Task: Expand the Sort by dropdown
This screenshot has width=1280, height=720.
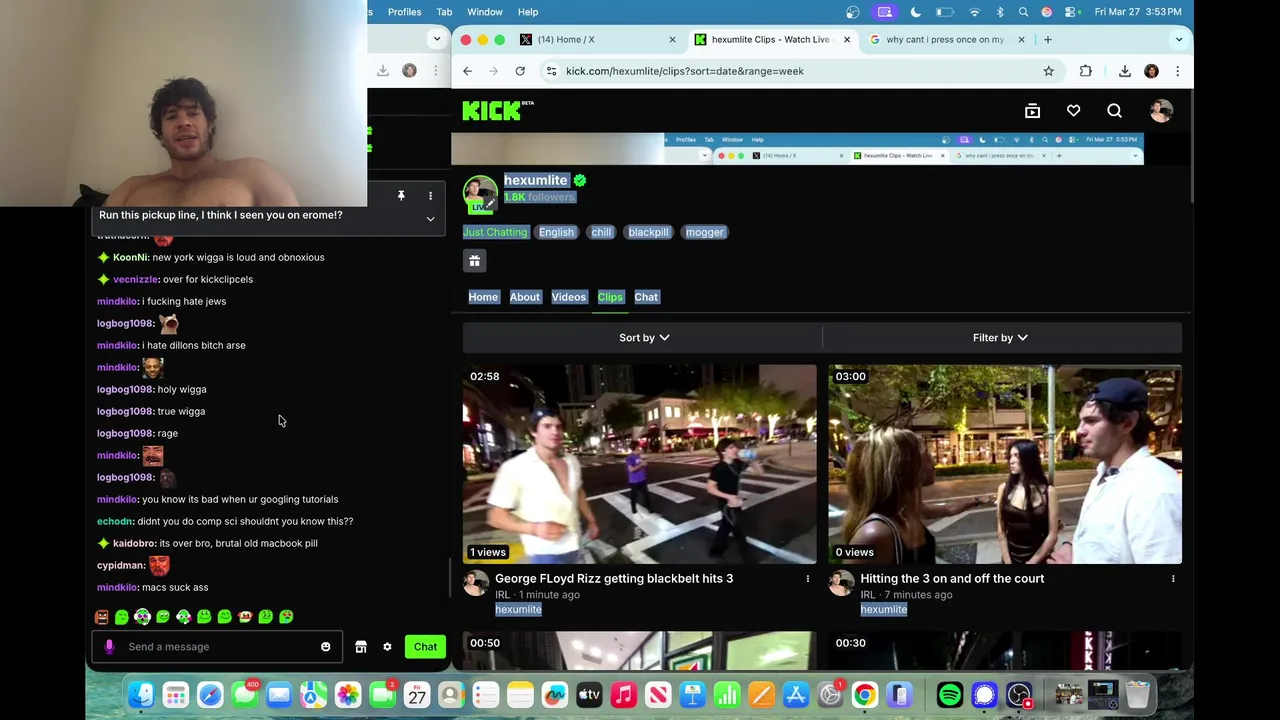Action: coord(643,338)
